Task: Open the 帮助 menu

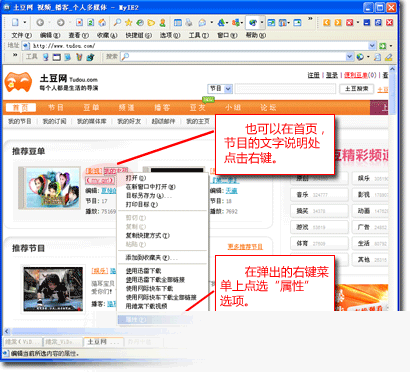Action: tap(256, 35)
